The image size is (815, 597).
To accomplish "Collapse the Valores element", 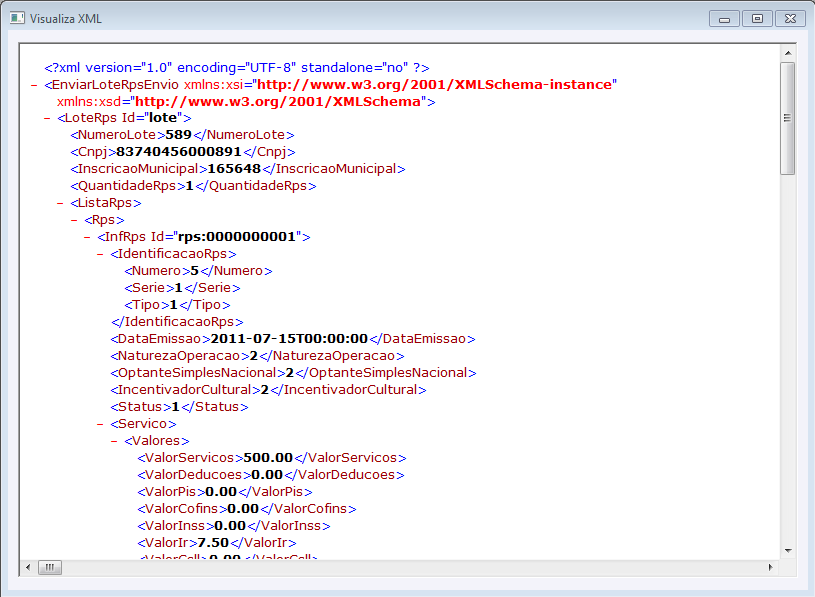I will (x=113, y=440).
